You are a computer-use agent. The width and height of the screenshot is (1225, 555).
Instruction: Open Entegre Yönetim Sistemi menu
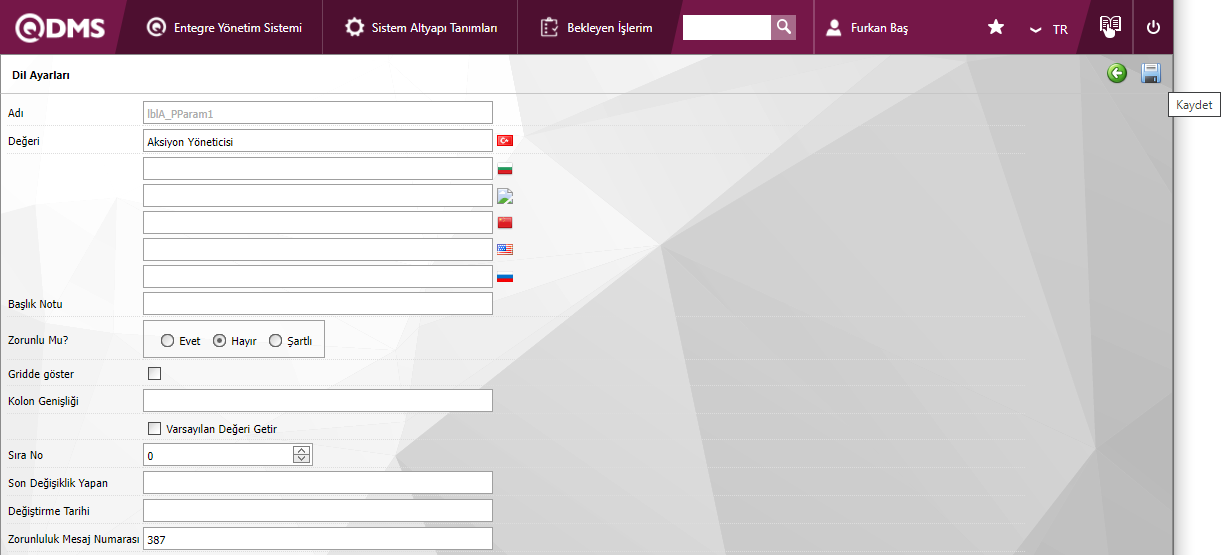[224, 28]
